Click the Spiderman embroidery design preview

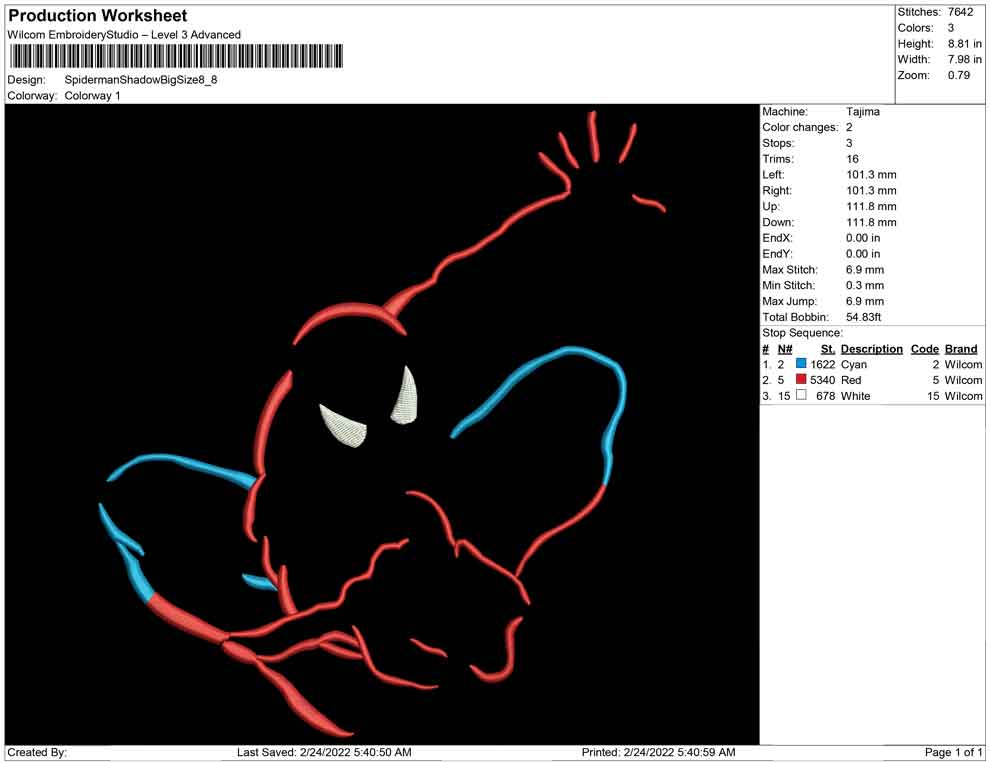[x=382, y=424]
